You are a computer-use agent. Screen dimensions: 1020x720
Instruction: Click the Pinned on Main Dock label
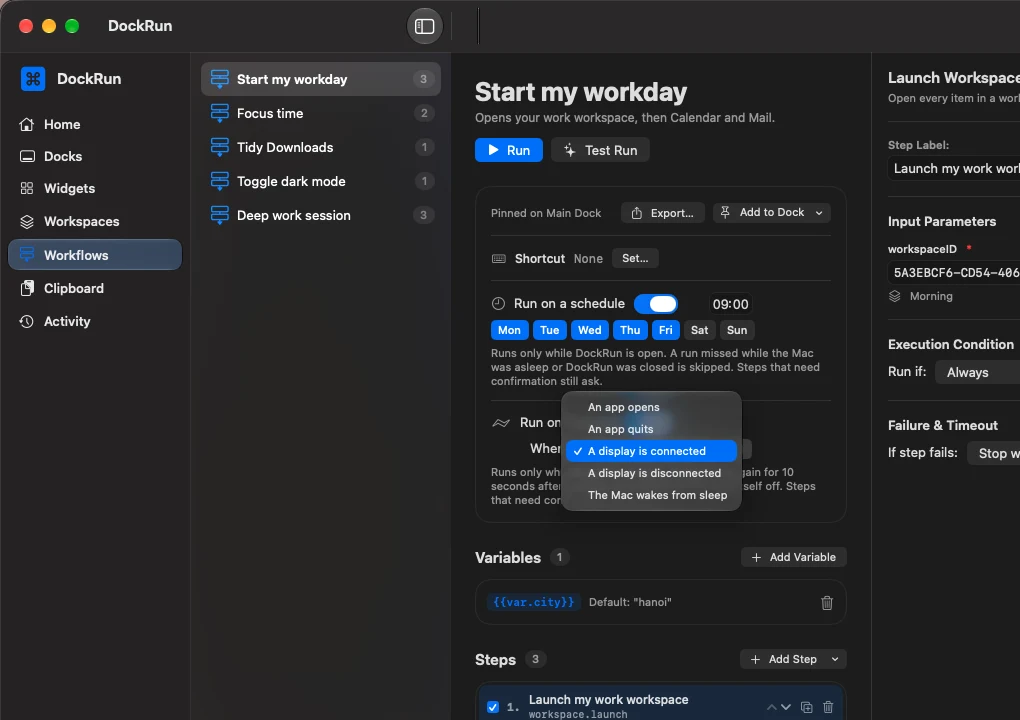coord(546,213)
